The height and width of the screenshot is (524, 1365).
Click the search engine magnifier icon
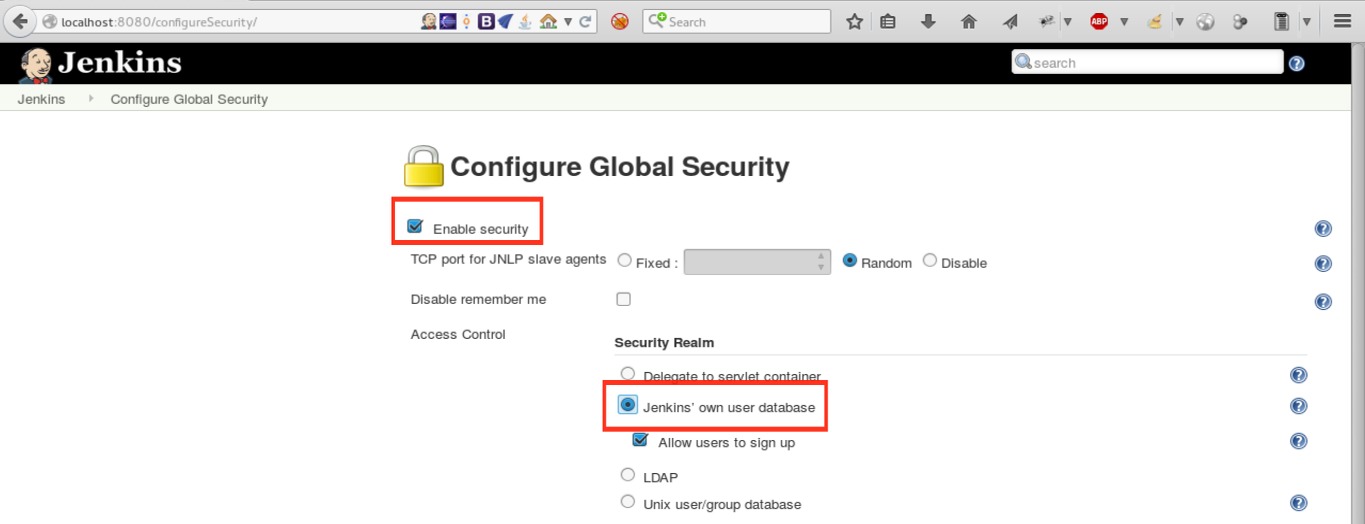(x=657, y=21)
